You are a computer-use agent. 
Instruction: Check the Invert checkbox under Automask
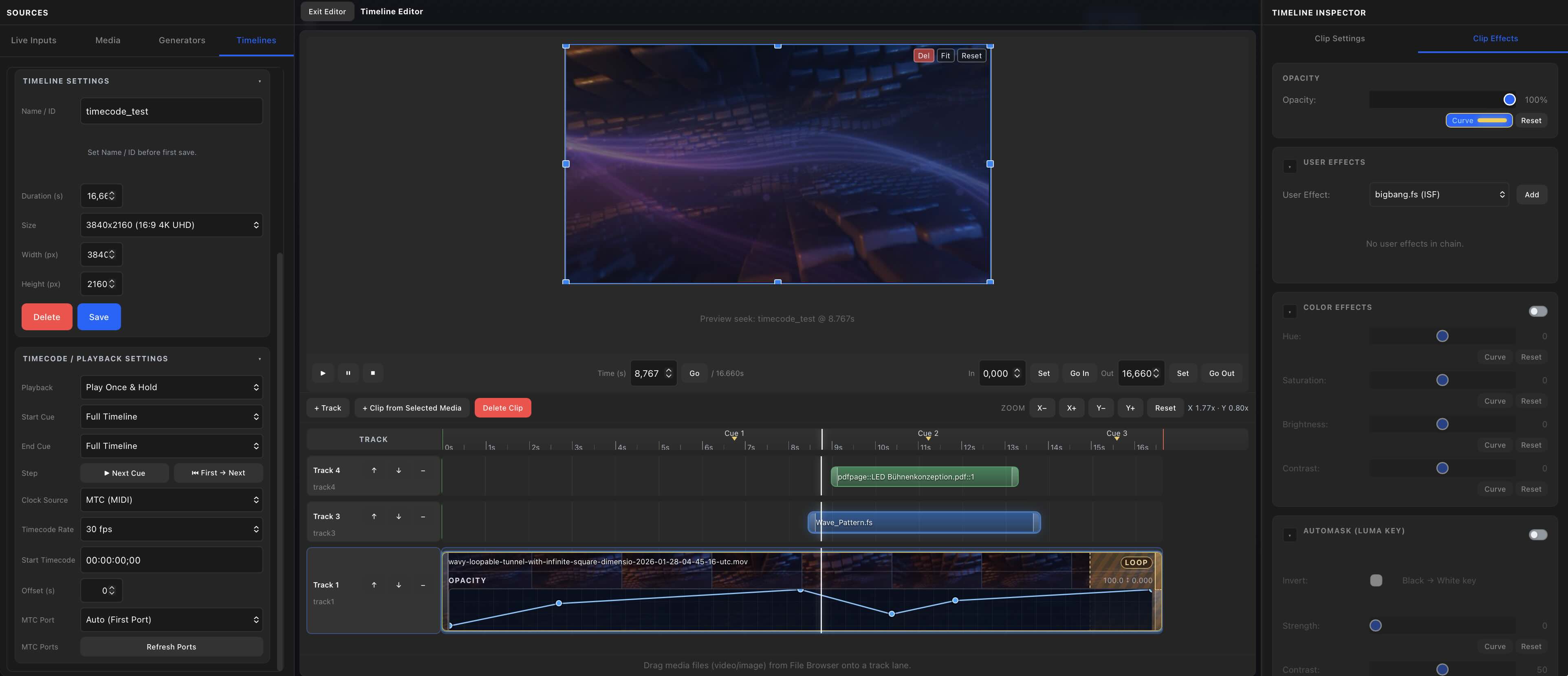(1376, 580)
